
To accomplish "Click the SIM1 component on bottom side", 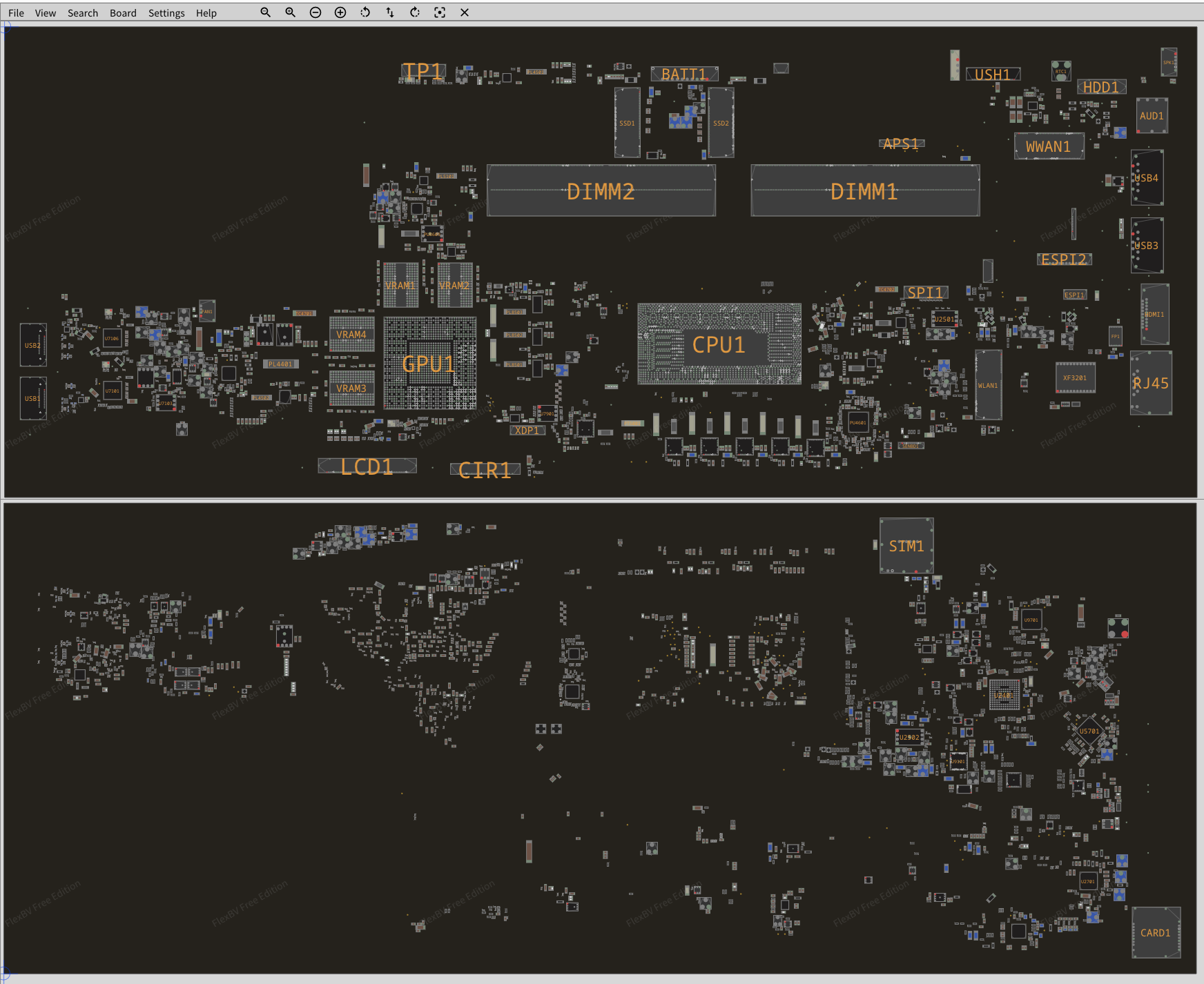I will pyautogui.click(x=906, y=546).
